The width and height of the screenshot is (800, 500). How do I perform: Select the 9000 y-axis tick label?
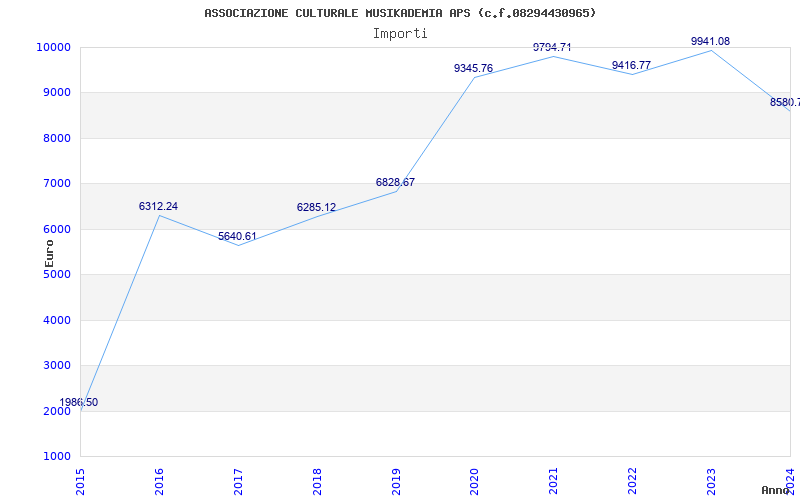point(56,93)
